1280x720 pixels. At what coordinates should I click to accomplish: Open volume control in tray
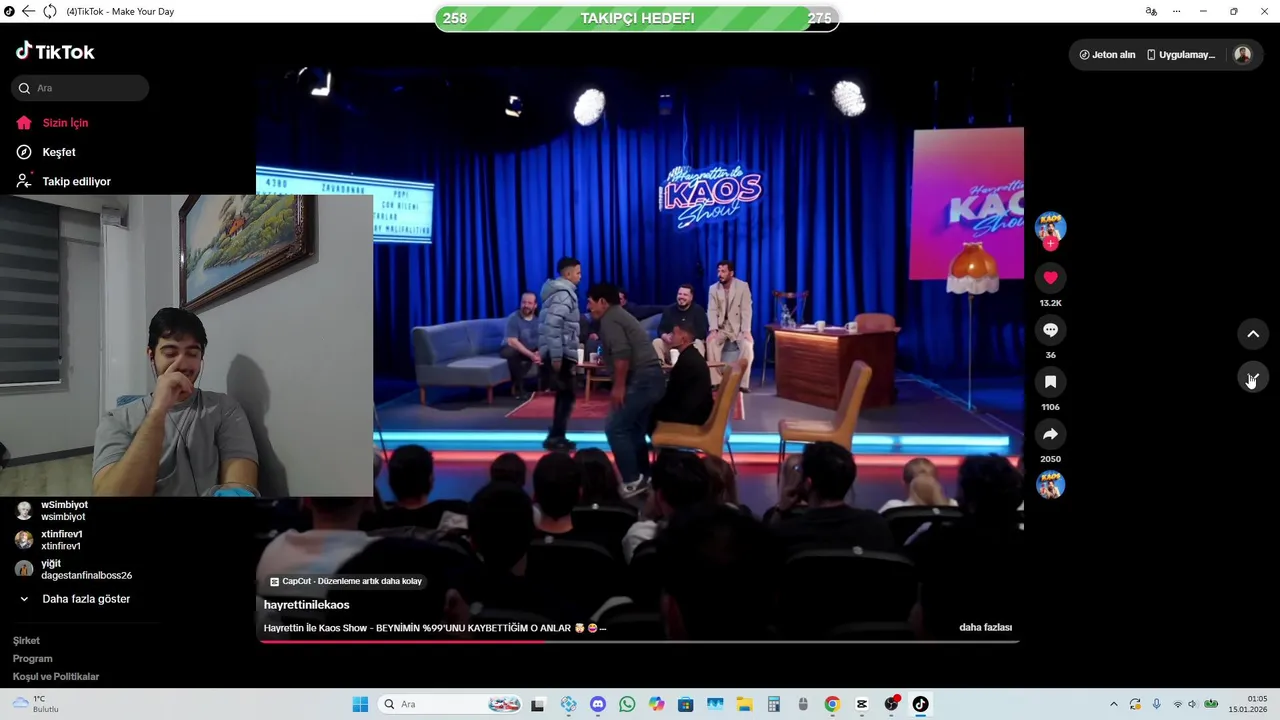[1192, 704]
